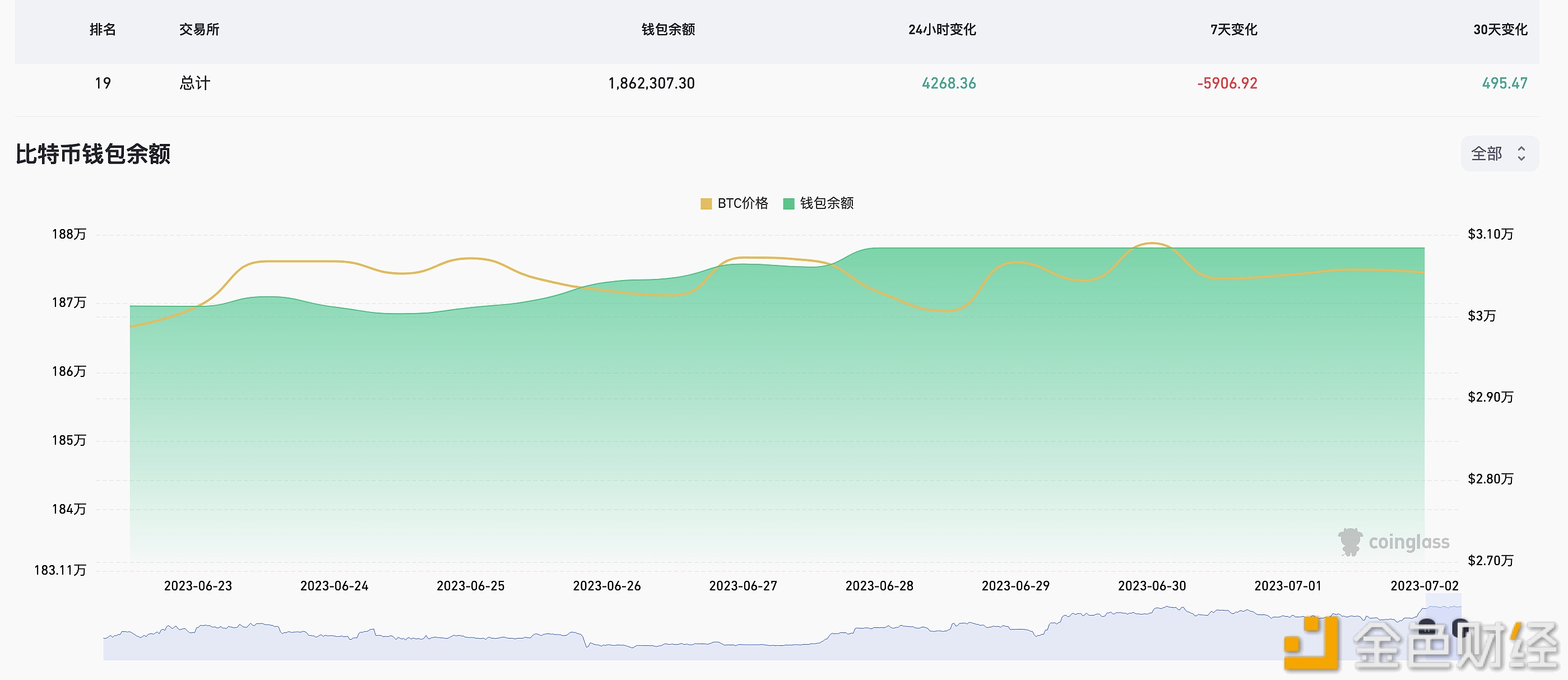Sort by the 交易所 column header
This screenshot has height=680, width=1568.
pos(199,29)
